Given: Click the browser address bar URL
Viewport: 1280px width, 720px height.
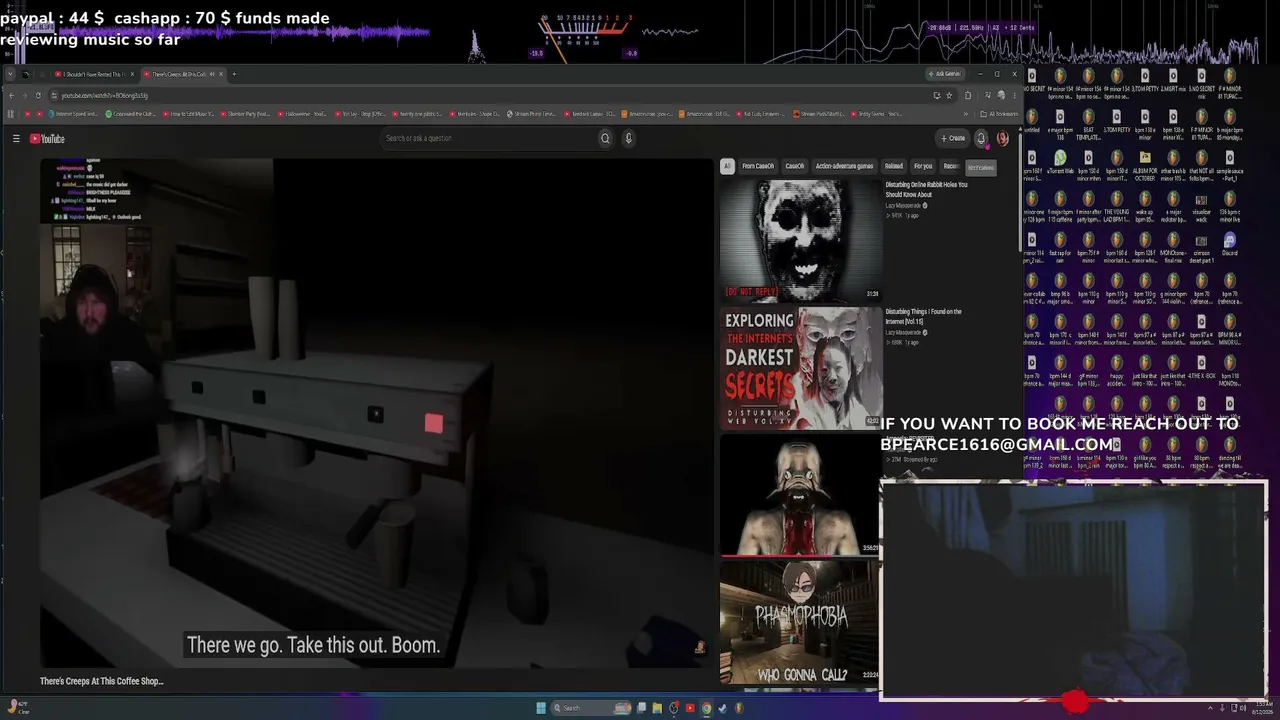Looking at the screenshot, I should 105,96.
